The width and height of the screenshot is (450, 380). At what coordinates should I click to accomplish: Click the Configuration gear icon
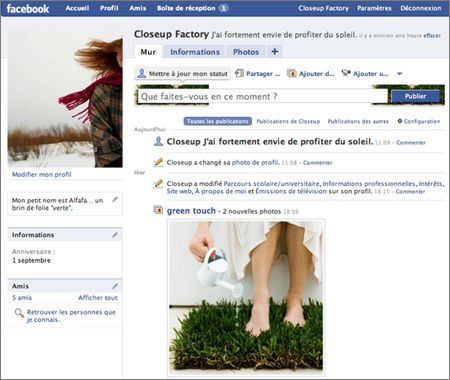pyautogui.click(x=400, y=121)
